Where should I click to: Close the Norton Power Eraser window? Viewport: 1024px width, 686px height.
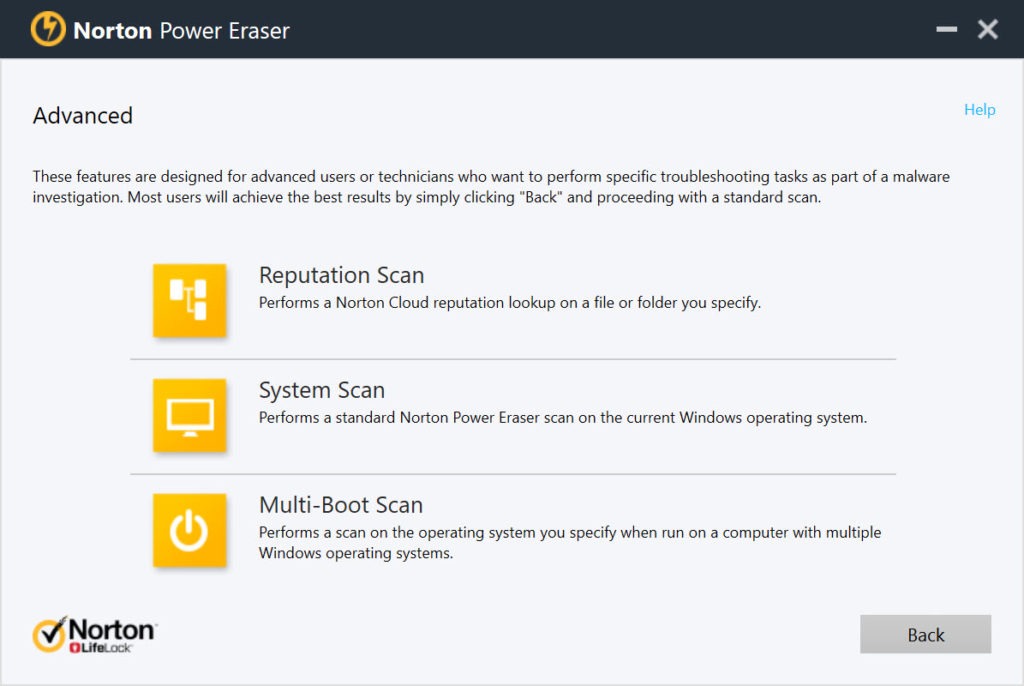click(988, 30)
